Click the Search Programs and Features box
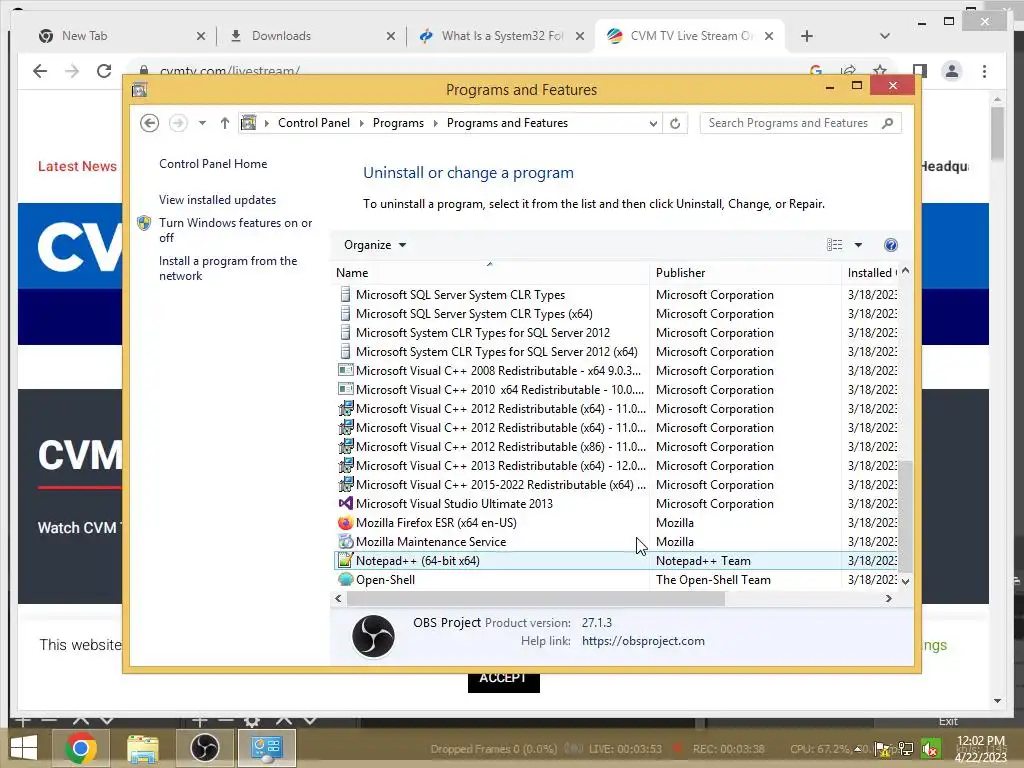The height and width of the screenshot is (768, 1024). pos(800,123)
